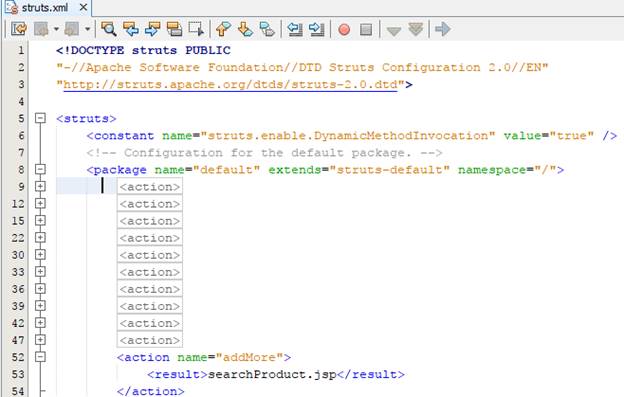
Task: Expand the folded action at line 36
Action: click(40, 289)
